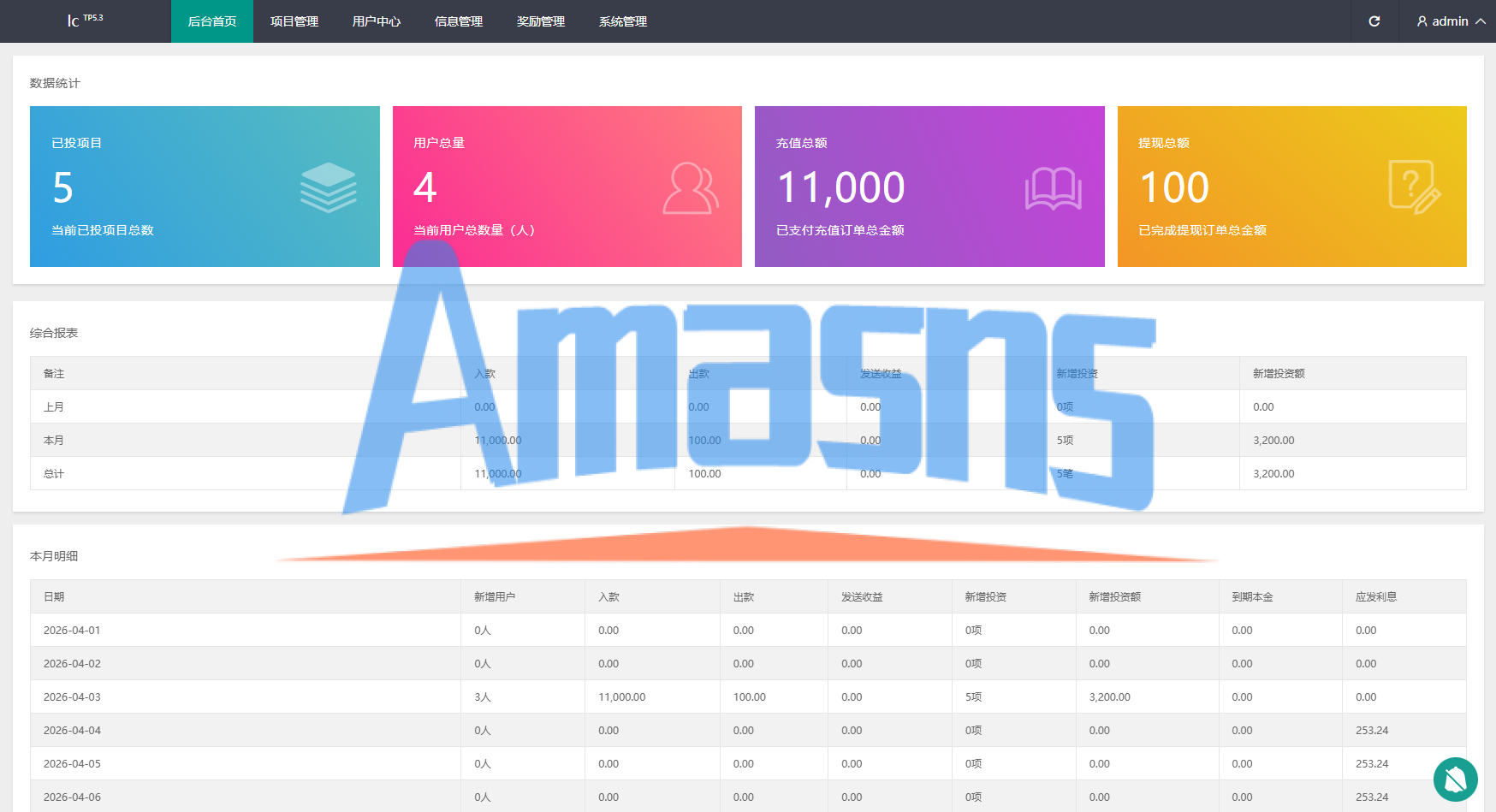Screen dimensions: 1496x812
Task: Click the 本月明细 section title
Action: click(54, 556)
